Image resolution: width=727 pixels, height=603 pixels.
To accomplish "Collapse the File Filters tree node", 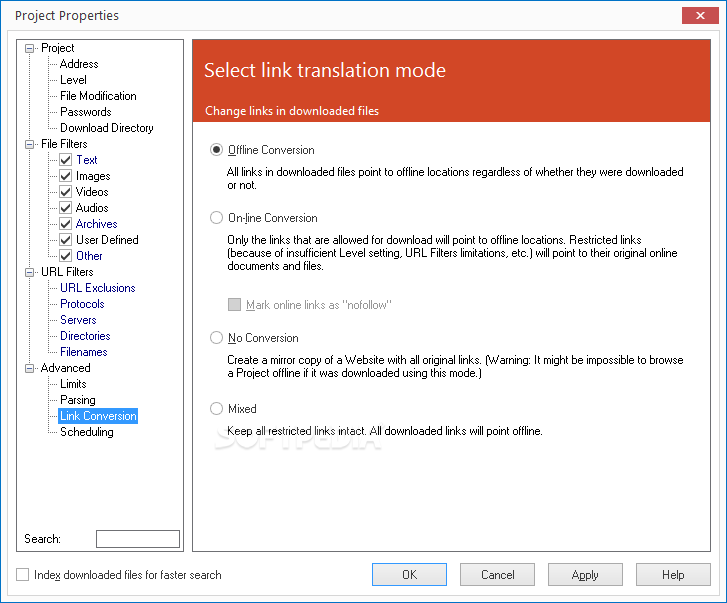I will coord(30,144).
